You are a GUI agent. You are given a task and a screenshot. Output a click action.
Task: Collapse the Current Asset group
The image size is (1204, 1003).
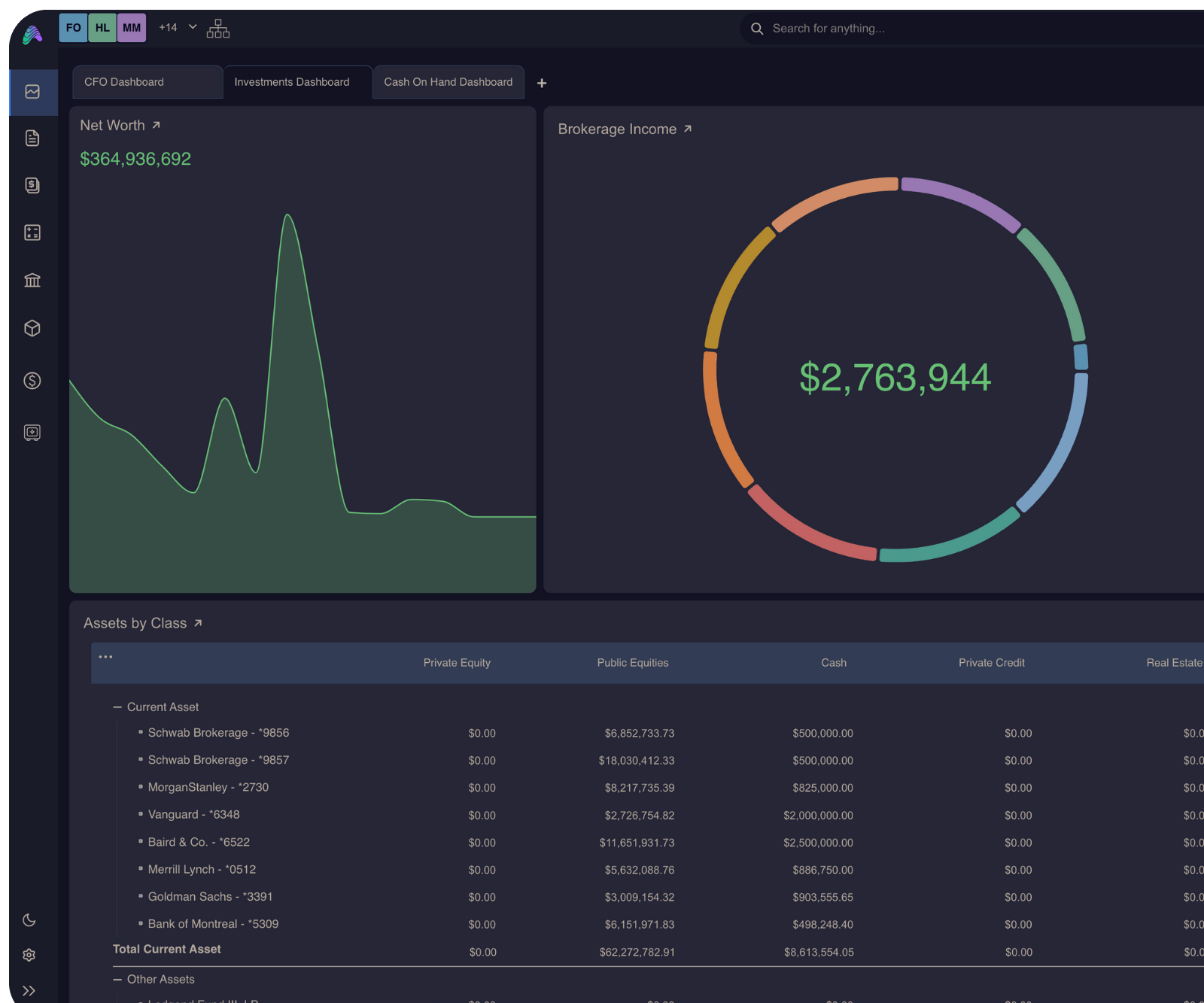(117, 707)
